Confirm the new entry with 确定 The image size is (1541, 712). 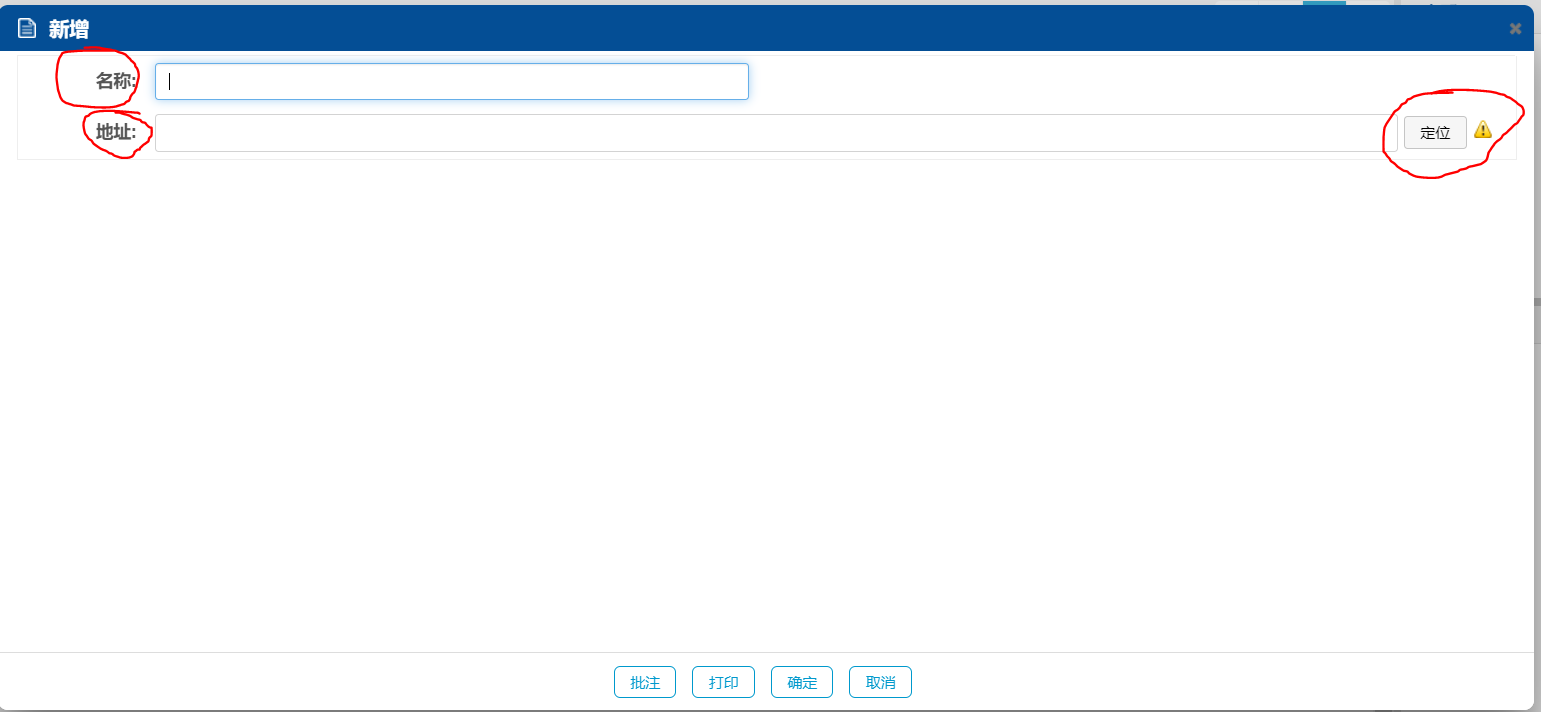802,682
